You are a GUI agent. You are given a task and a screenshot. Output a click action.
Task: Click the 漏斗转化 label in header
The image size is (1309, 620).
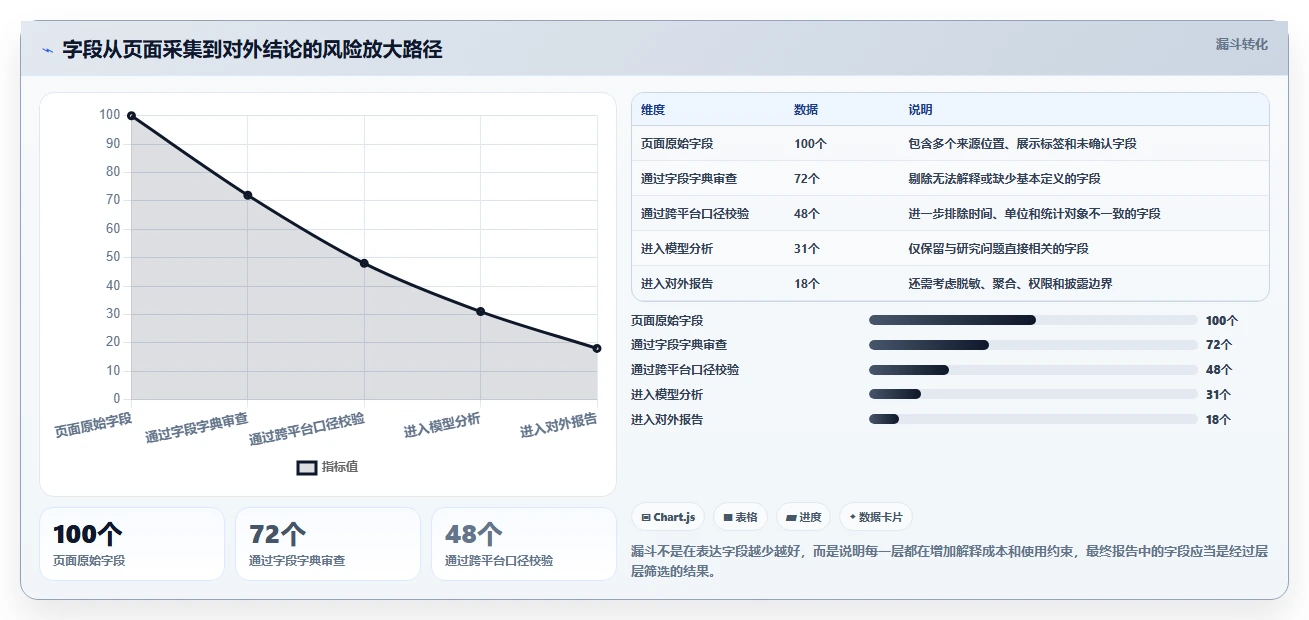pyautogui.click(x=1242, y=44)
